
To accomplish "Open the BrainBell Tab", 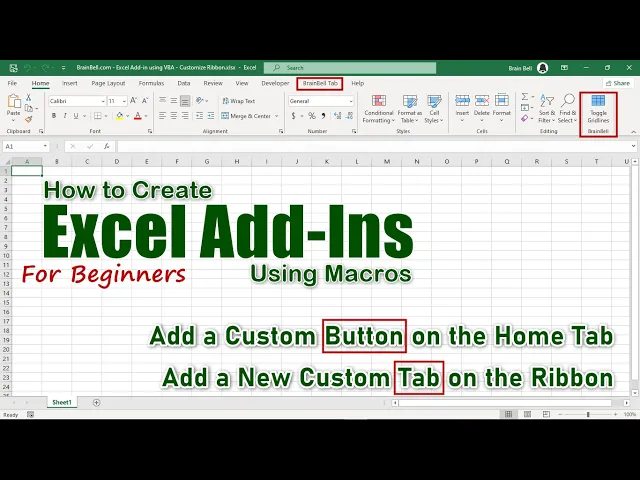I will [x=320, y=83].
